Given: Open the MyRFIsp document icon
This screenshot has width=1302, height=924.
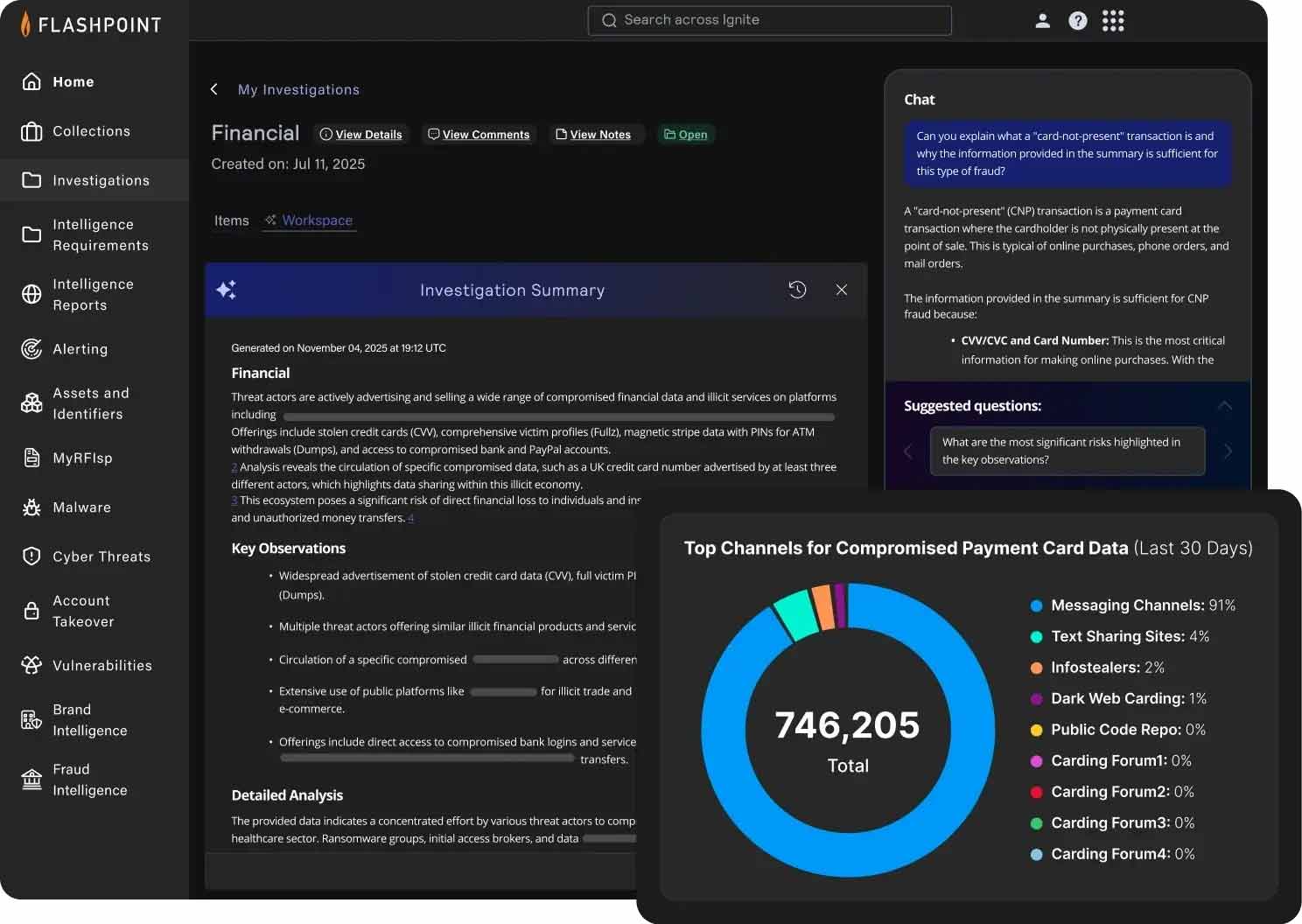Looking at the screenshot, I should click(x=31, y=458).
